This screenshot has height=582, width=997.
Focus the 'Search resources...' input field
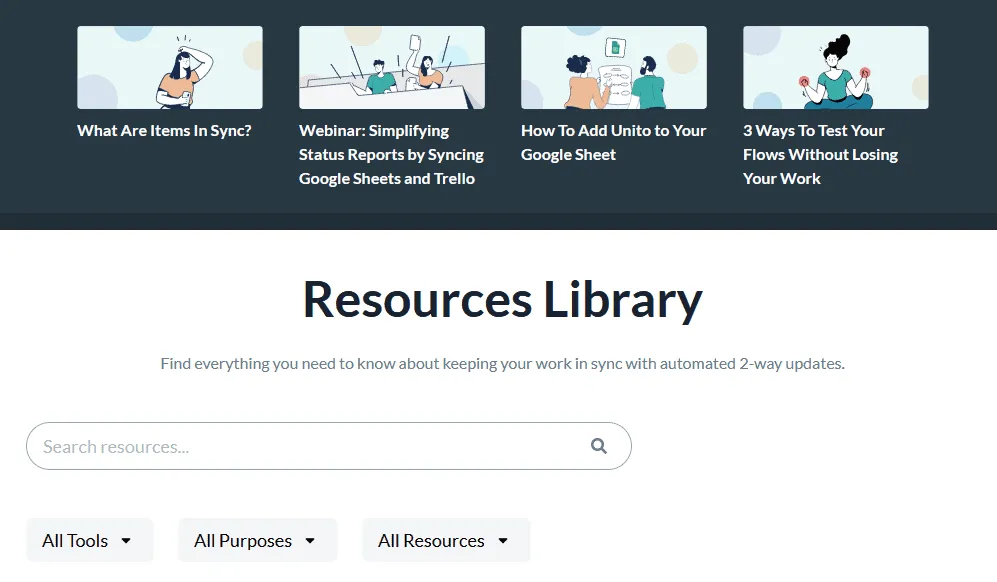[x=310, y=446]
